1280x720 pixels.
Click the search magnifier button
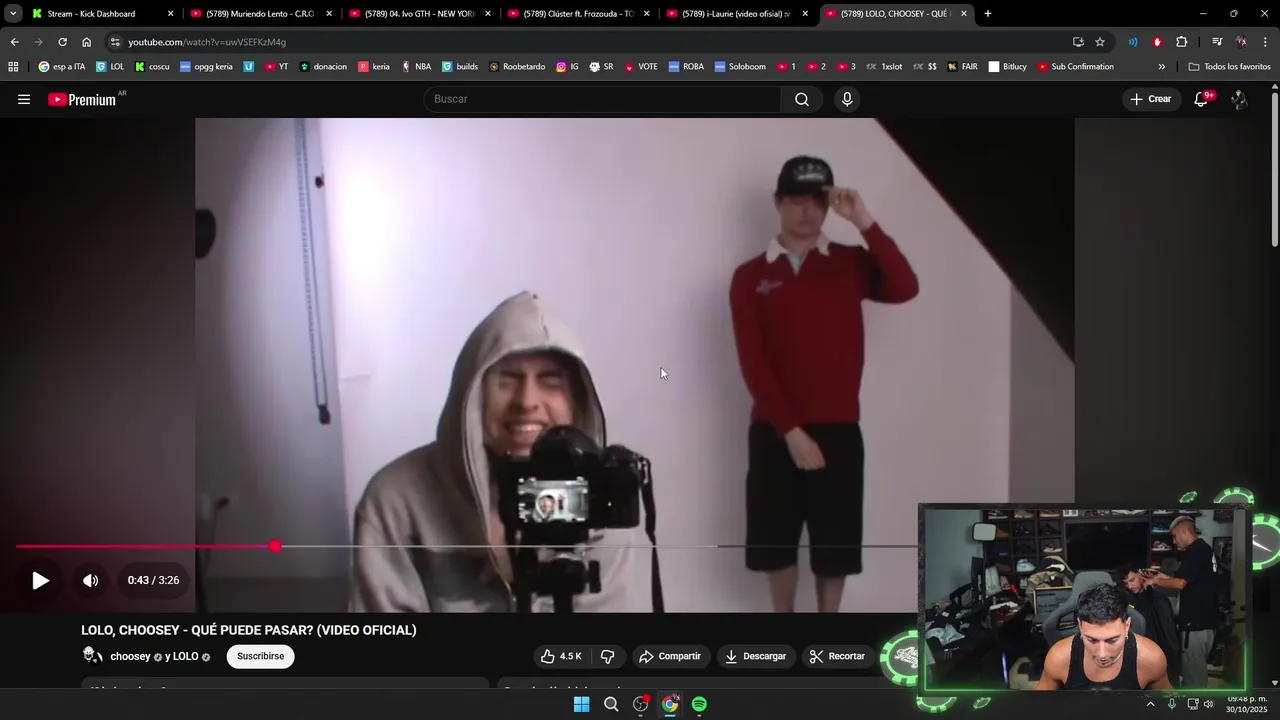802,99
